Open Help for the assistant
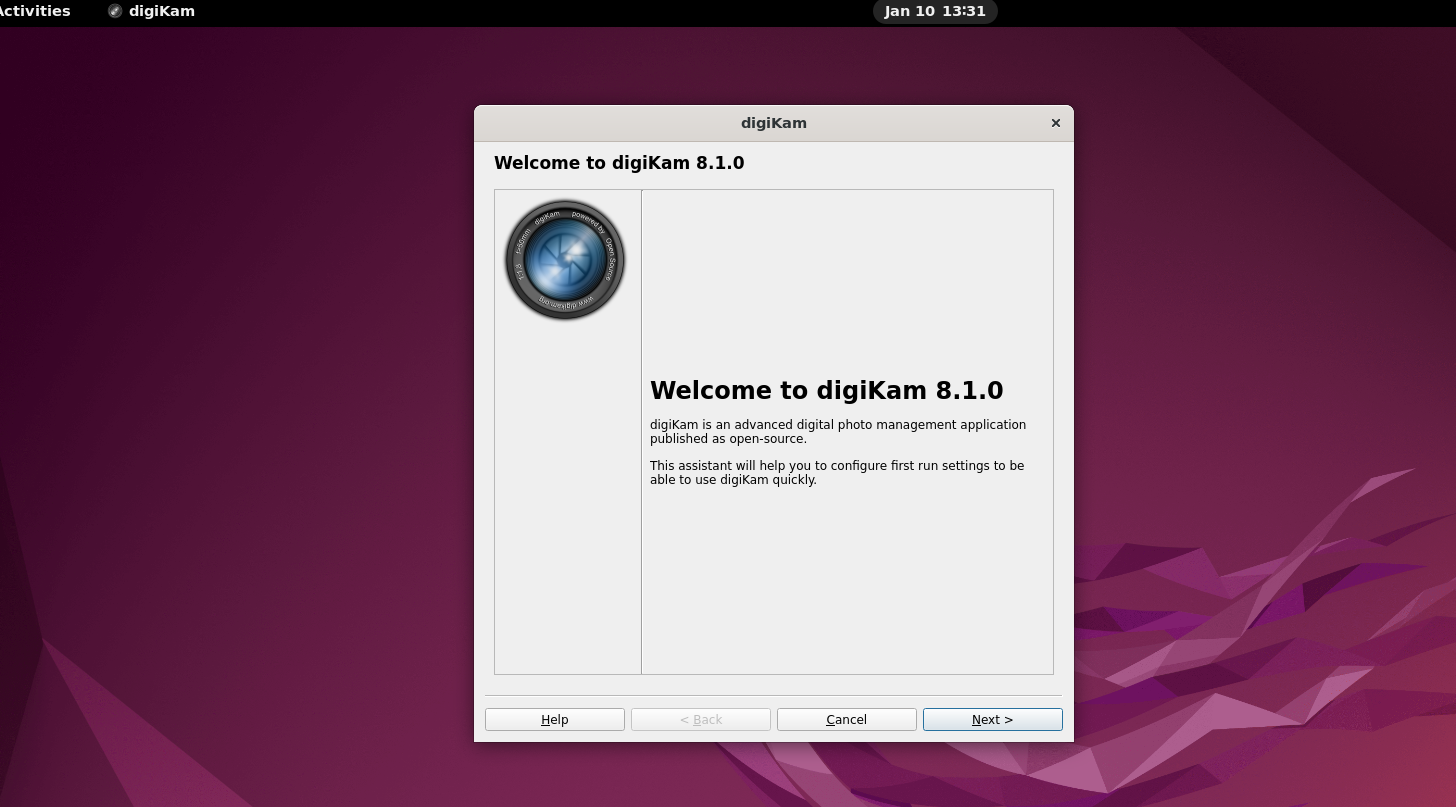The image size is (1456, 807). pyautogui.click(x=554, y=719)
